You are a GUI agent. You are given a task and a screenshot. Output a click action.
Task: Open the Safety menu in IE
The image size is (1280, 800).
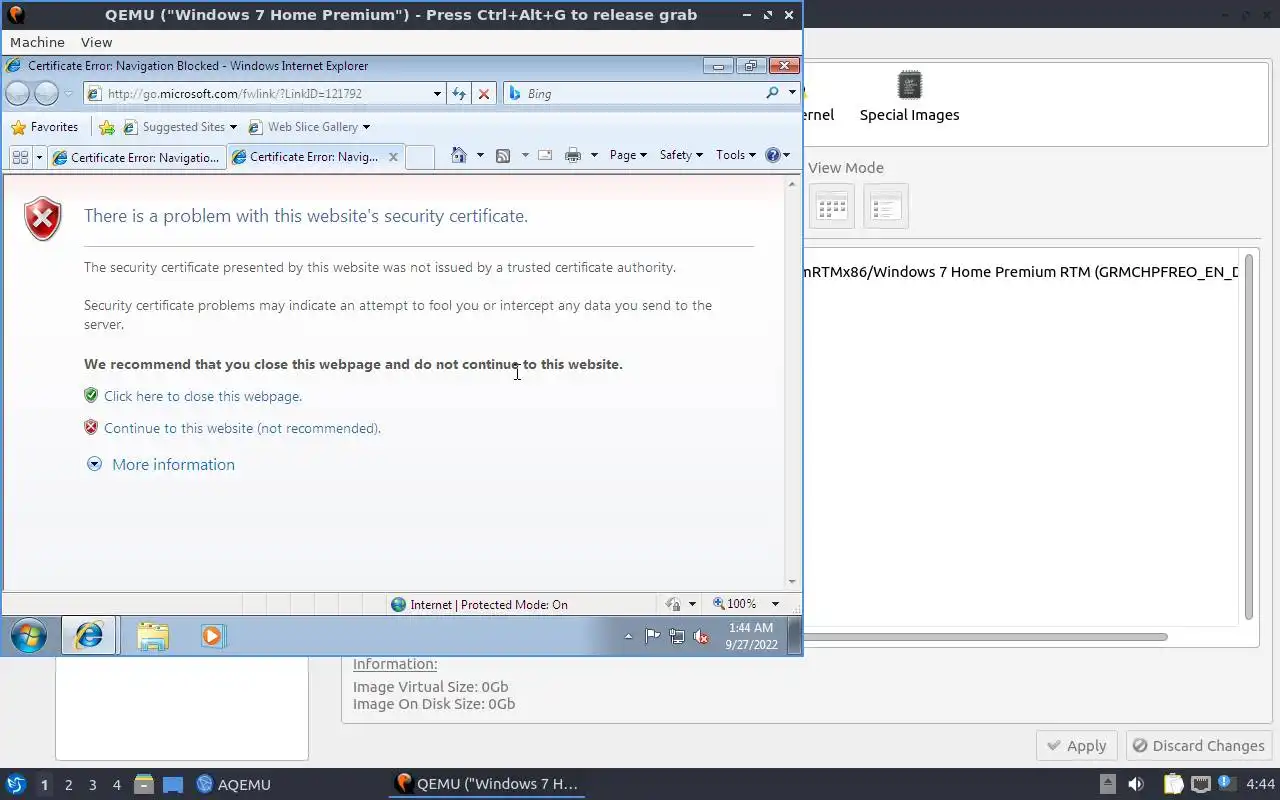(681, 155)
